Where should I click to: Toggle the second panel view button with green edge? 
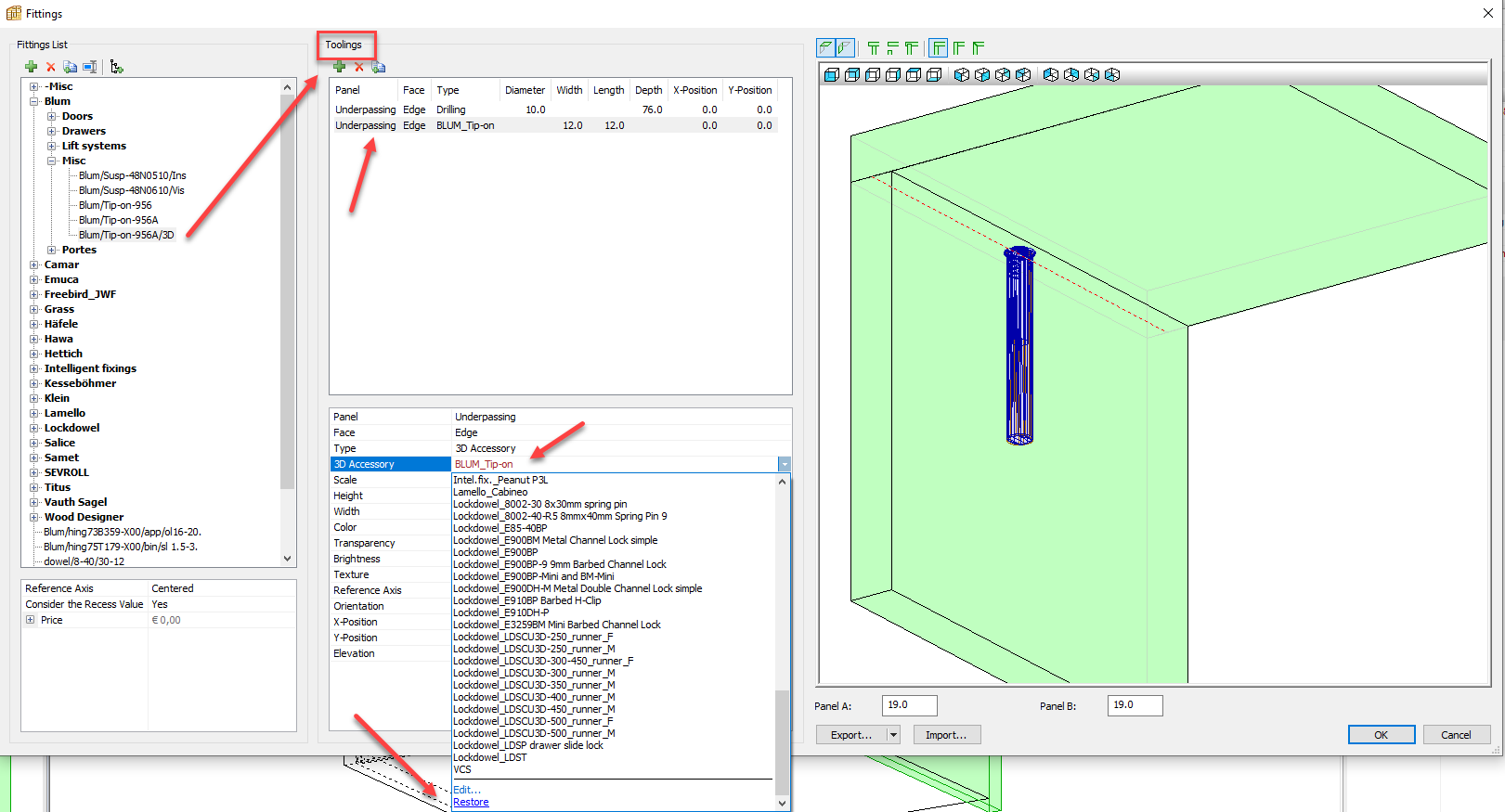pos(844,48)
